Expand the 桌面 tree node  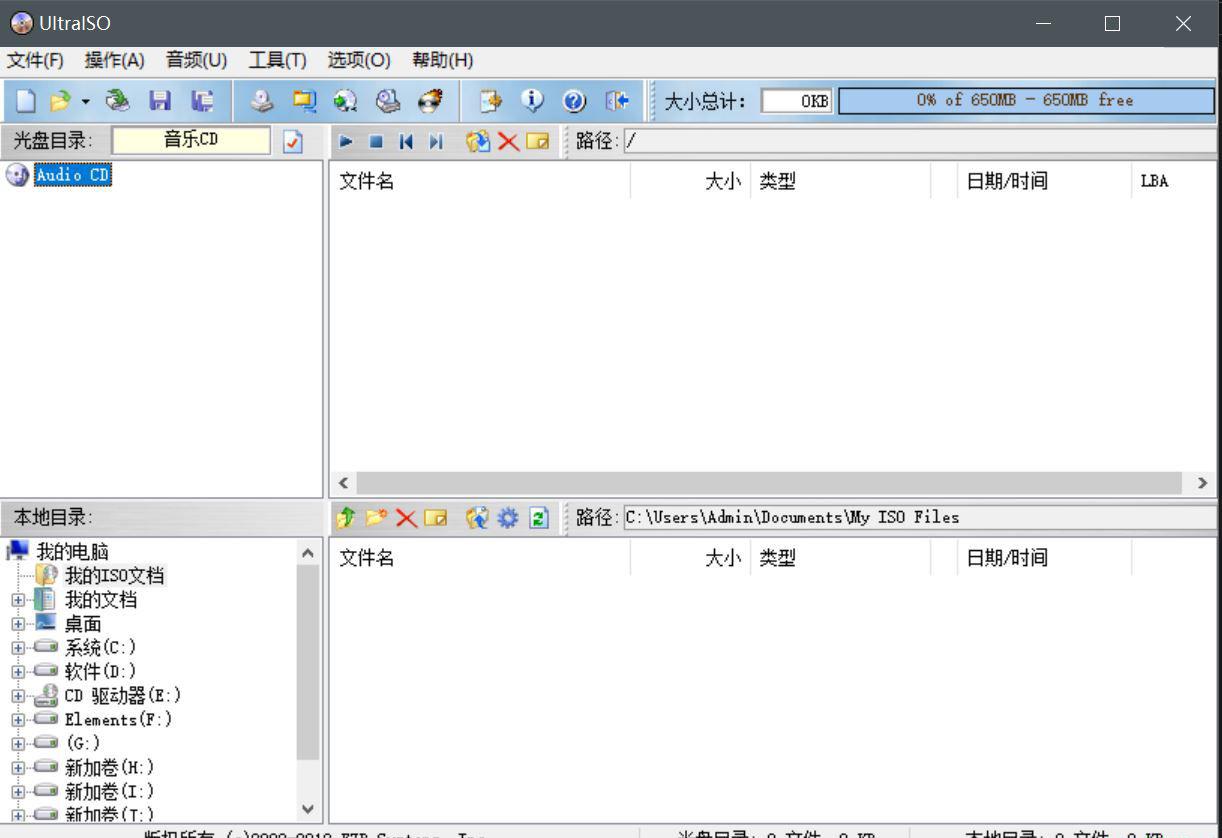pyautogui.click(x=17, y=624)
